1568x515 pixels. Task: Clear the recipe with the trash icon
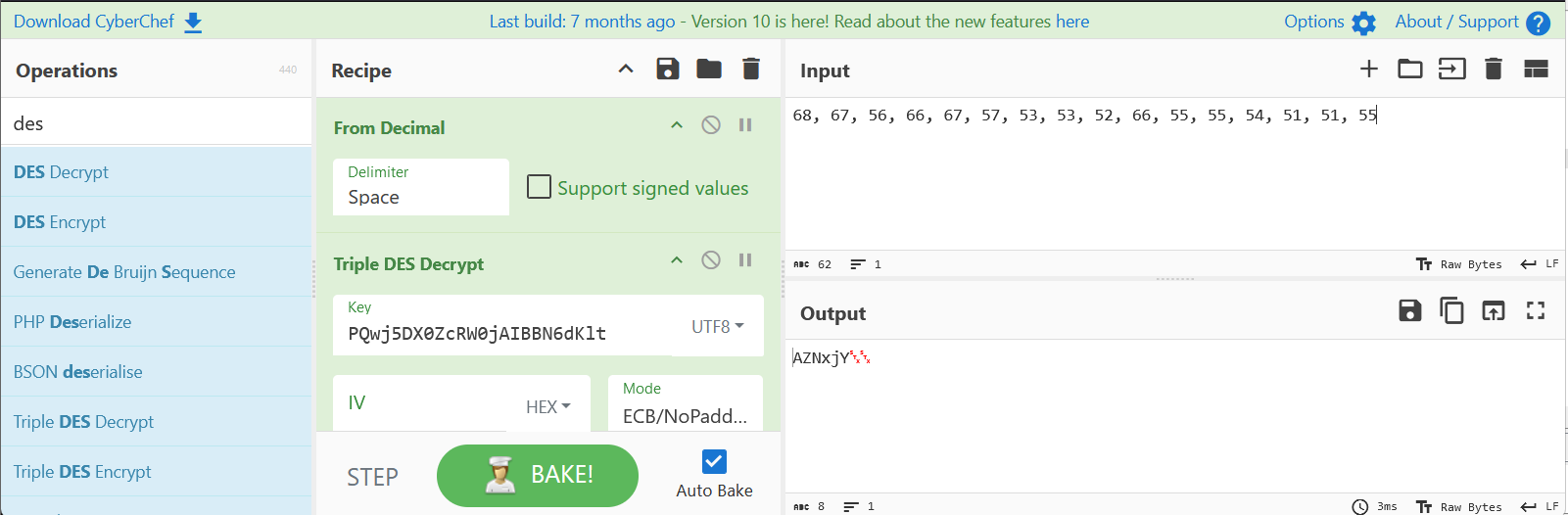pyautogui.click(x=751, y=69)
